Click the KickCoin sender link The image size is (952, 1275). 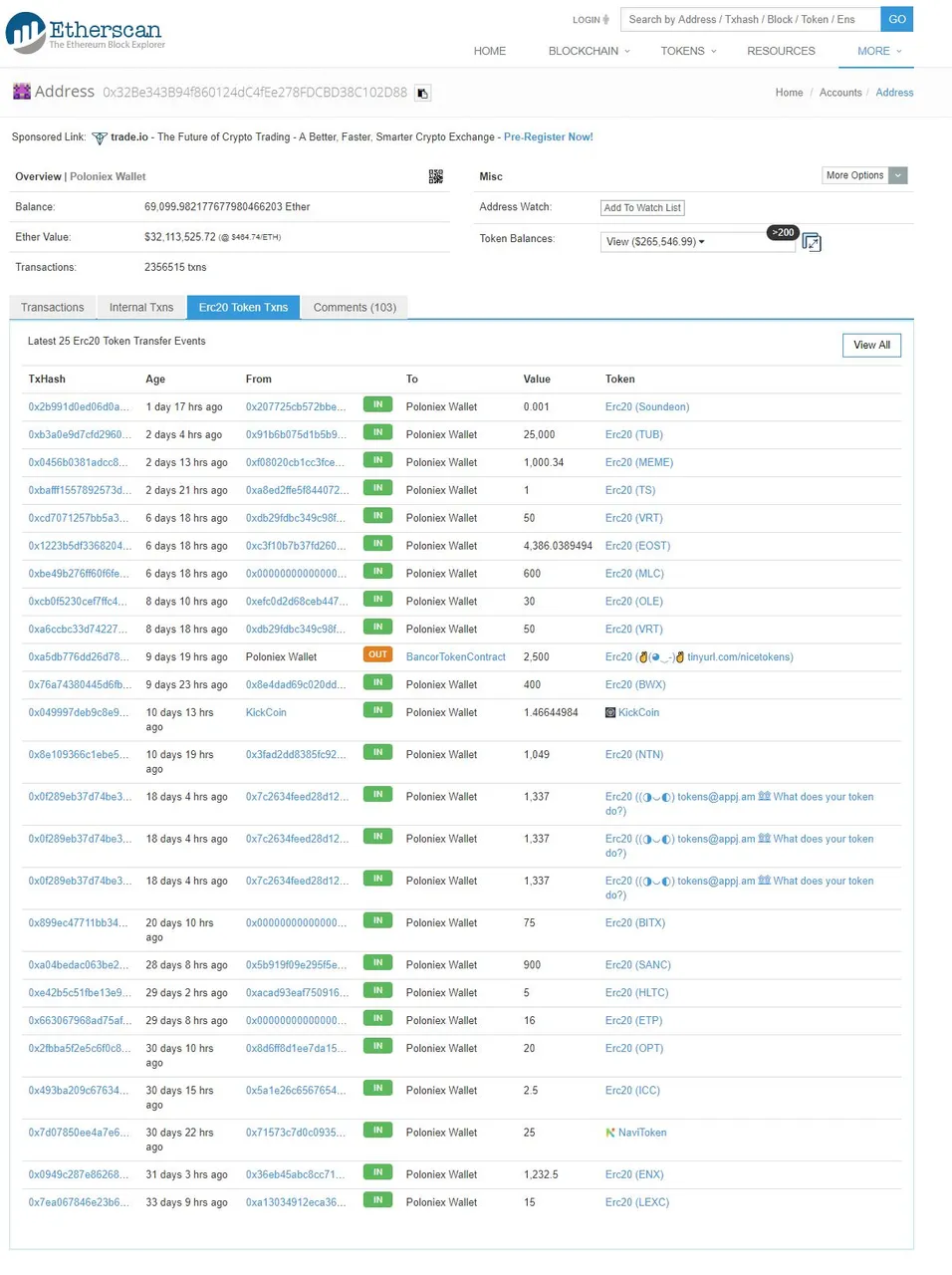(266, 713)
